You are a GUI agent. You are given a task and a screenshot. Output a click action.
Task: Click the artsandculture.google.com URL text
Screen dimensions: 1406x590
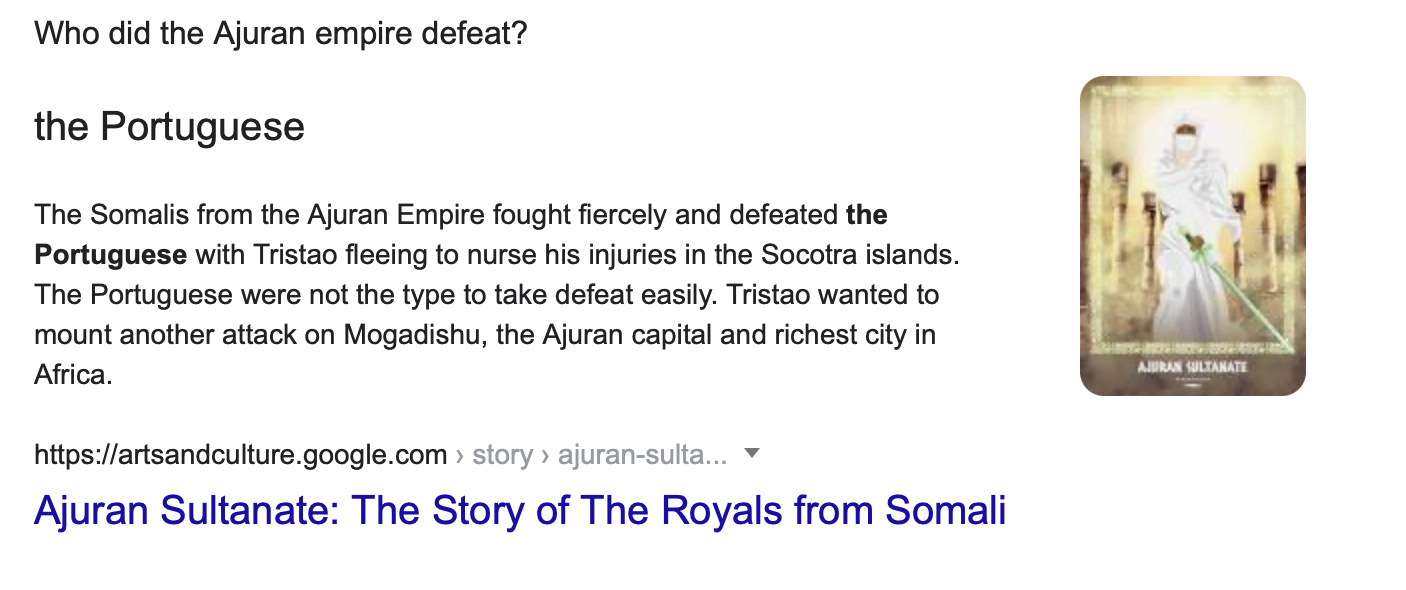tap(240, 455)
